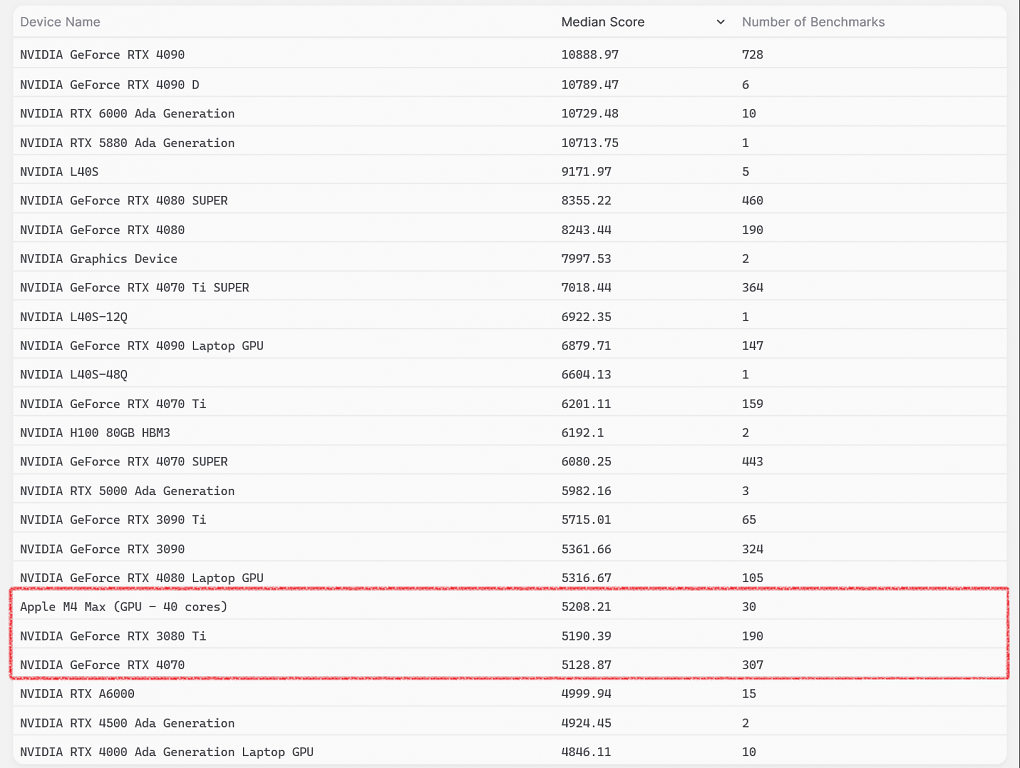Click NVIDIA GeForce RTX 4090 Laptop GPU name

(x=142, y=346)
